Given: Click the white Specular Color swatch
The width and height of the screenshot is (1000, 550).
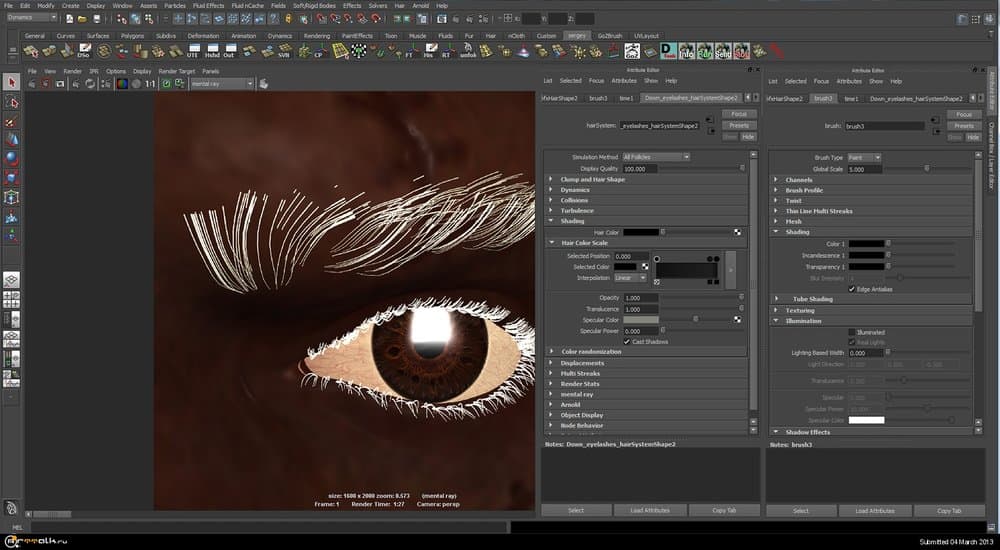Looking at the screenshot, I should pyautogui.click(x=866, y=420).
